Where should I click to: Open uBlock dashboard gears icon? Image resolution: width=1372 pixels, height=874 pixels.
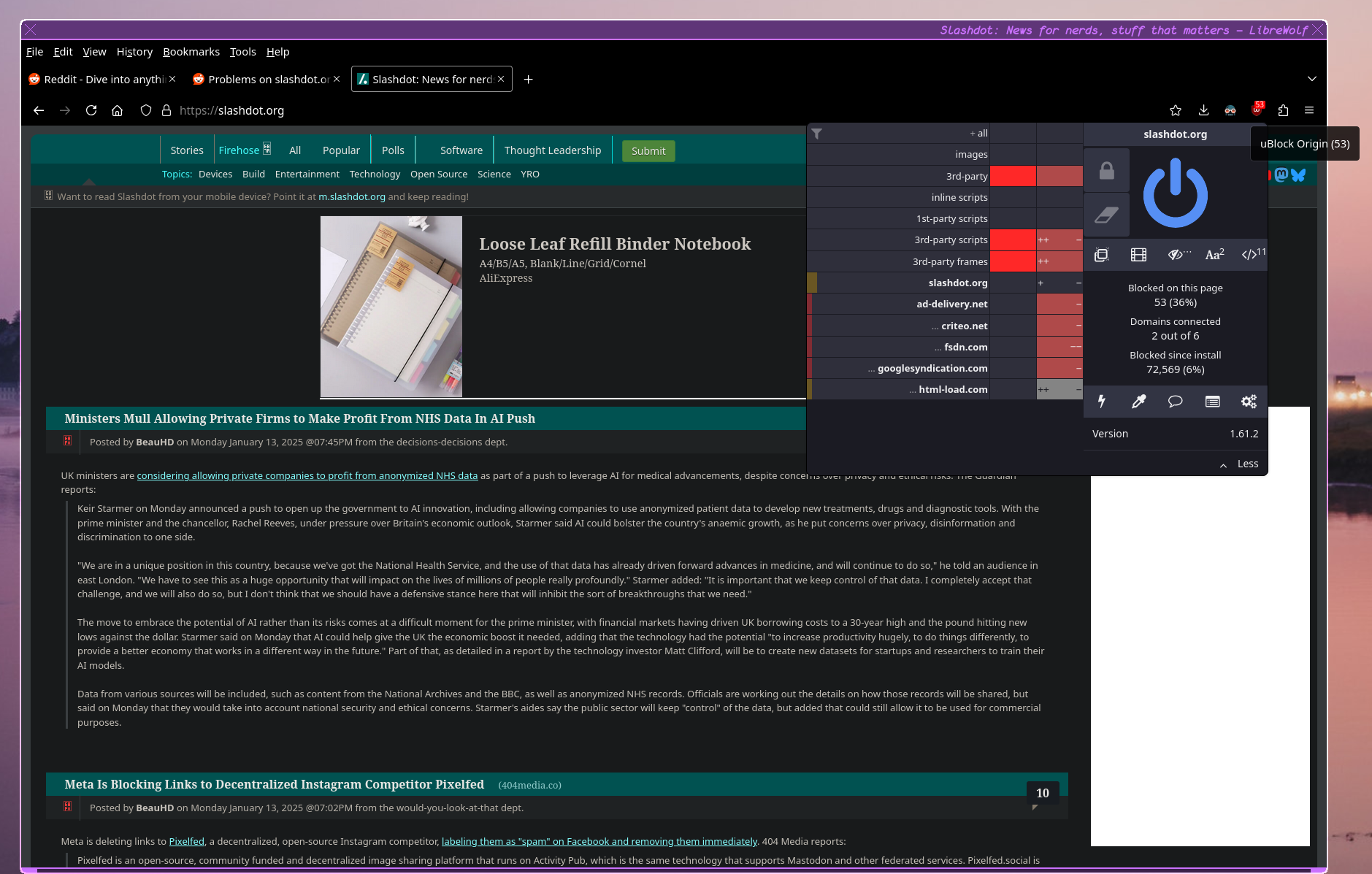1249,401
